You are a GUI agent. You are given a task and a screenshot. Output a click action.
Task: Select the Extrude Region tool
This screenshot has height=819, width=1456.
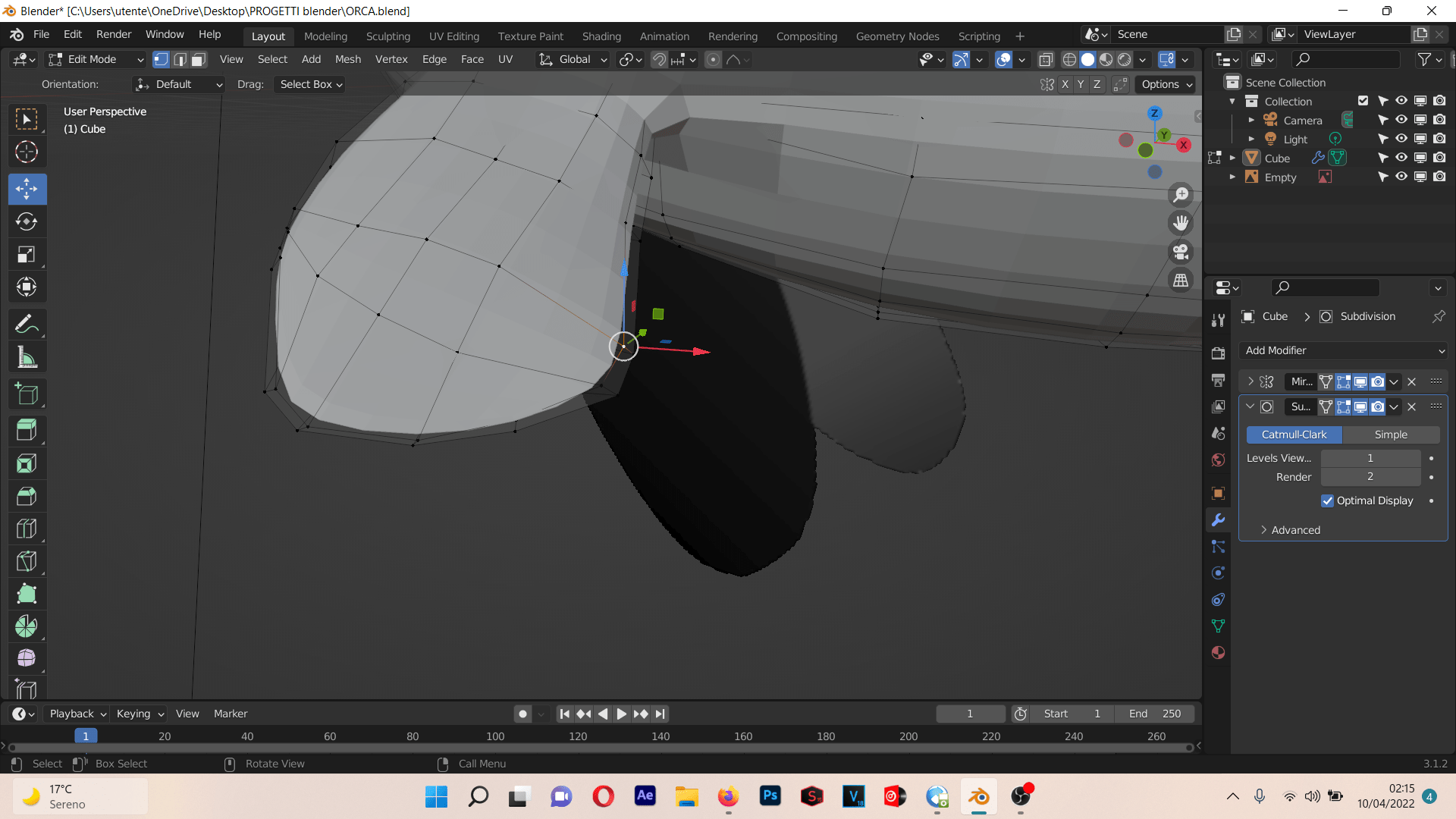click(27, 431)
